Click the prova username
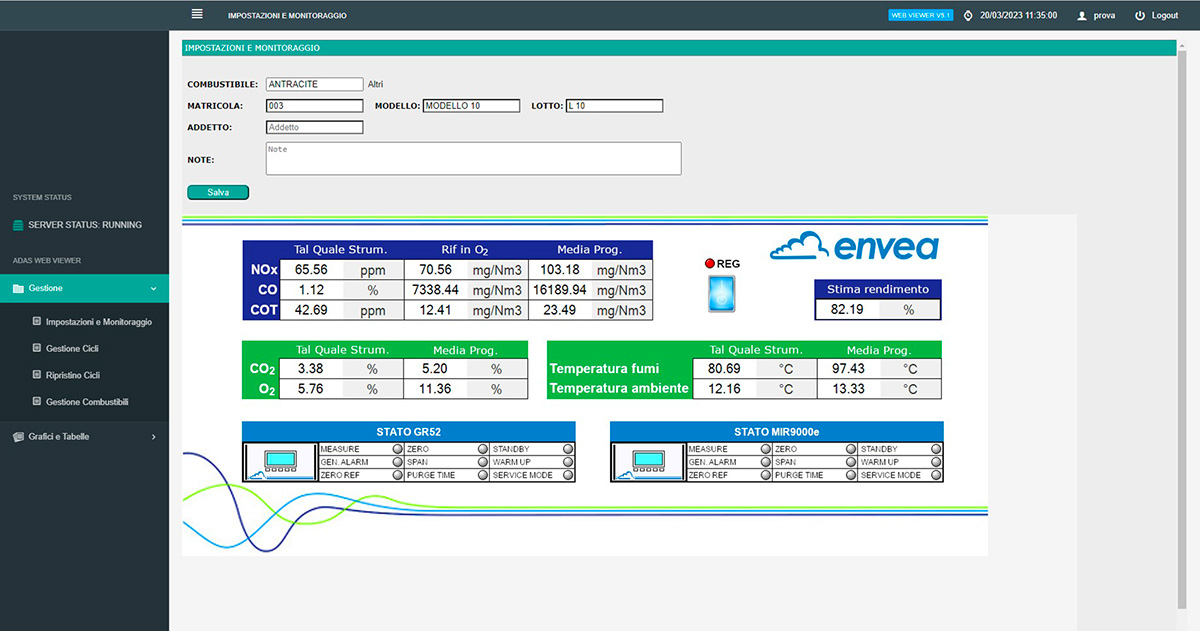The width and height of the screenshot is (1200, 631). click(x=1104, y=16)
